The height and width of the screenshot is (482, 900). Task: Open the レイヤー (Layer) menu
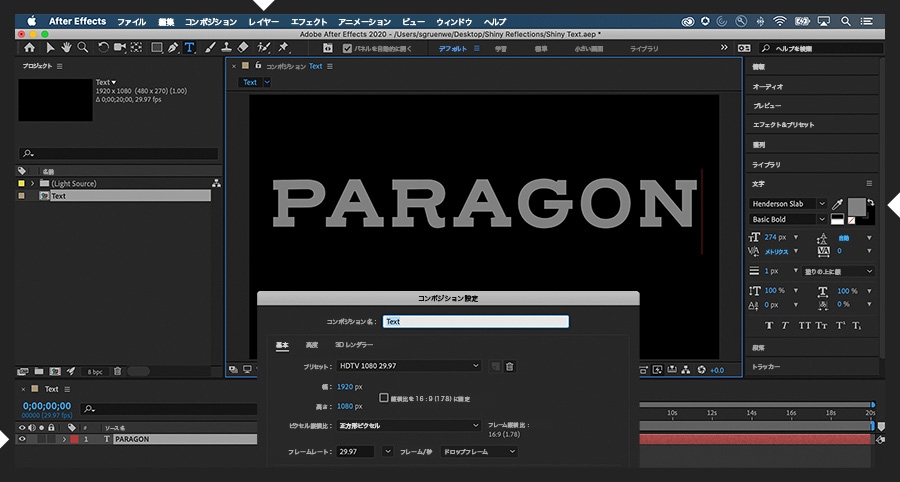(x=263, y=22)
